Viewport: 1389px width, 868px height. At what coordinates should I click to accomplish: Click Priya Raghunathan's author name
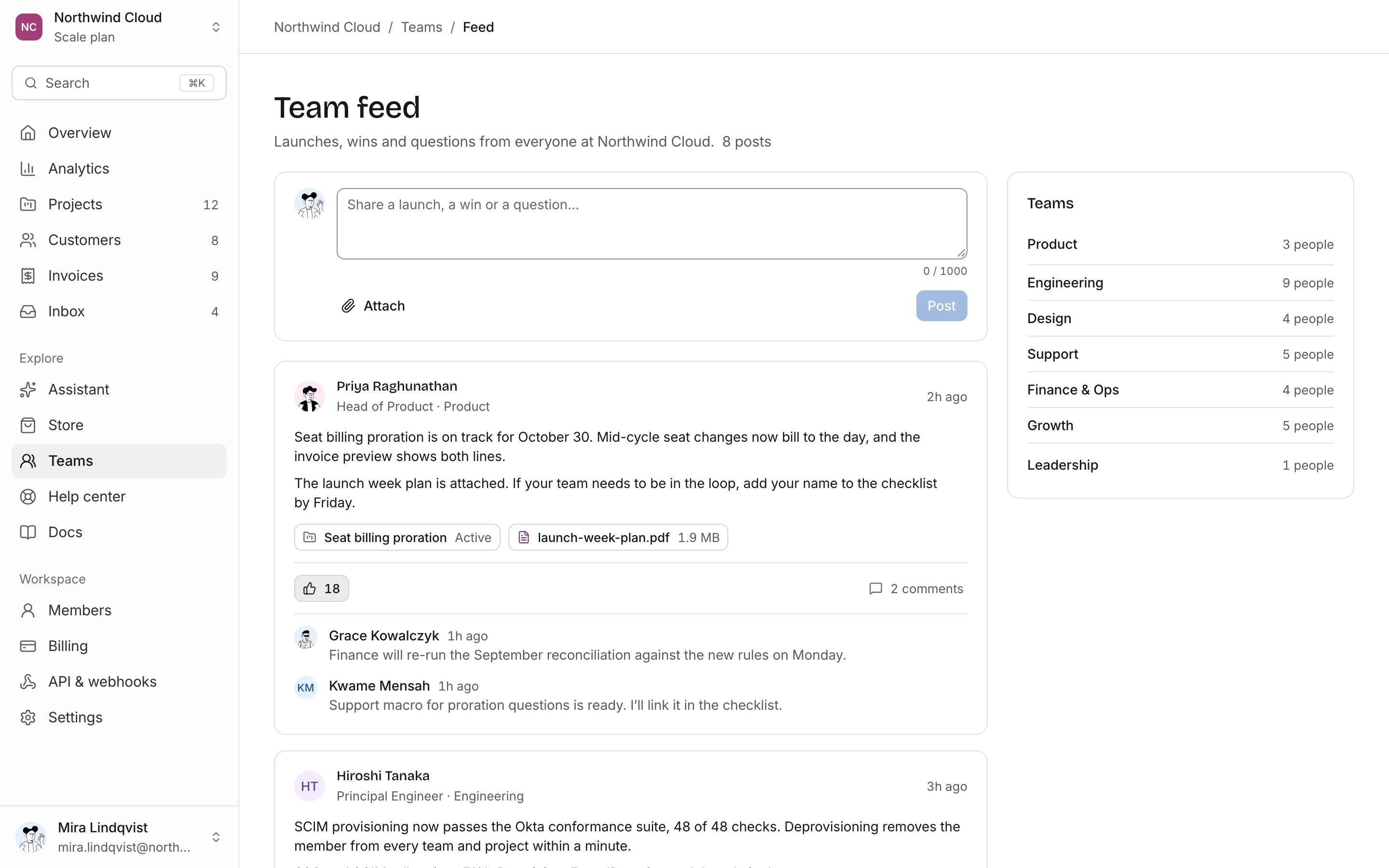[x=396, y=386]
